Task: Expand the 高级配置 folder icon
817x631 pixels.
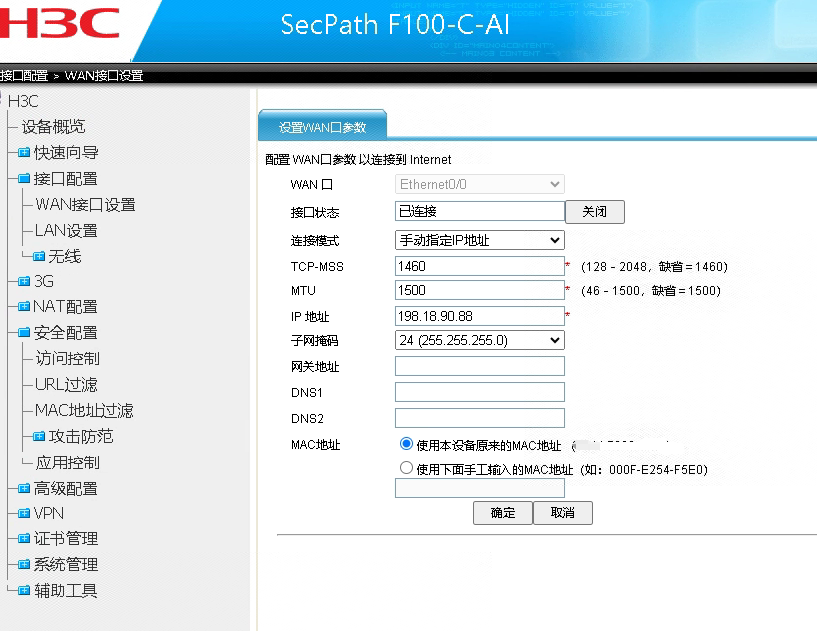Action: [x=24, y=488]
